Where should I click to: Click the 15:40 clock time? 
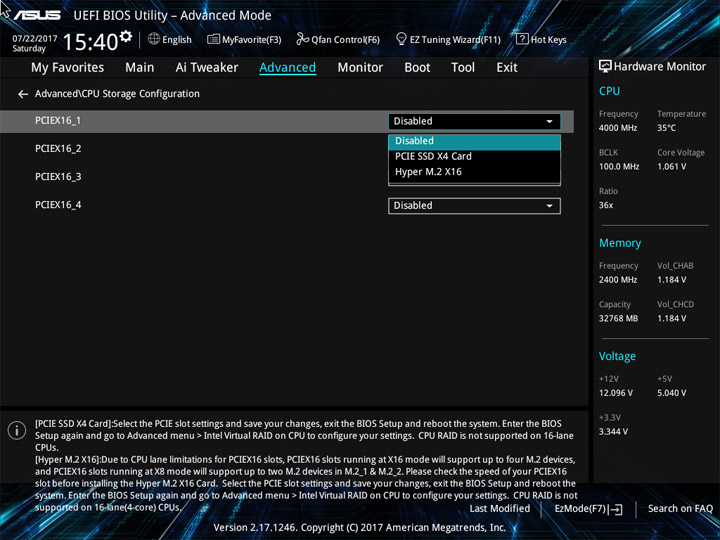coord(90,42)
